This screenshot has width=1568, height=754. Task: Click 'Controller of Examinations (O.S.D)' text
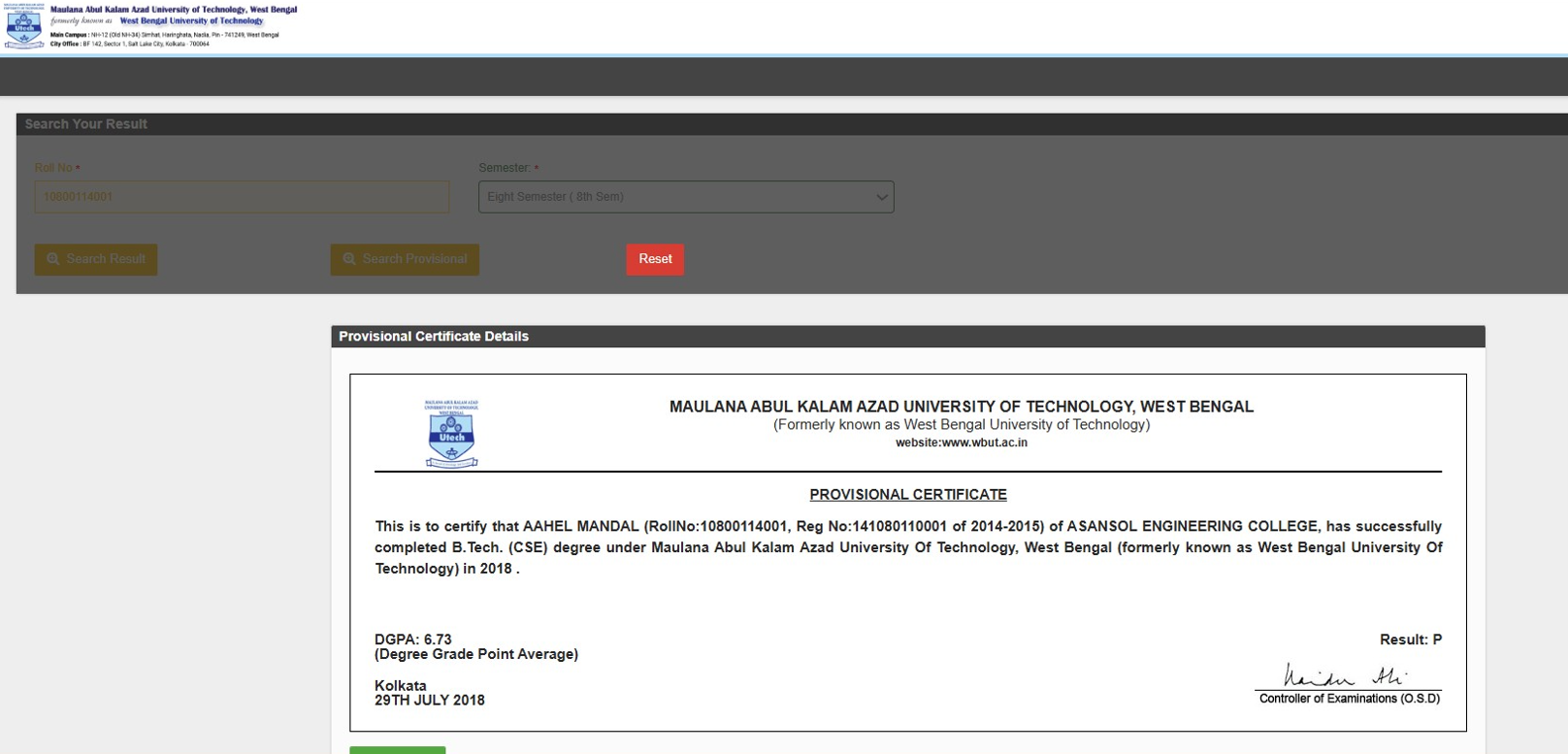click(x=1350, y=699)
